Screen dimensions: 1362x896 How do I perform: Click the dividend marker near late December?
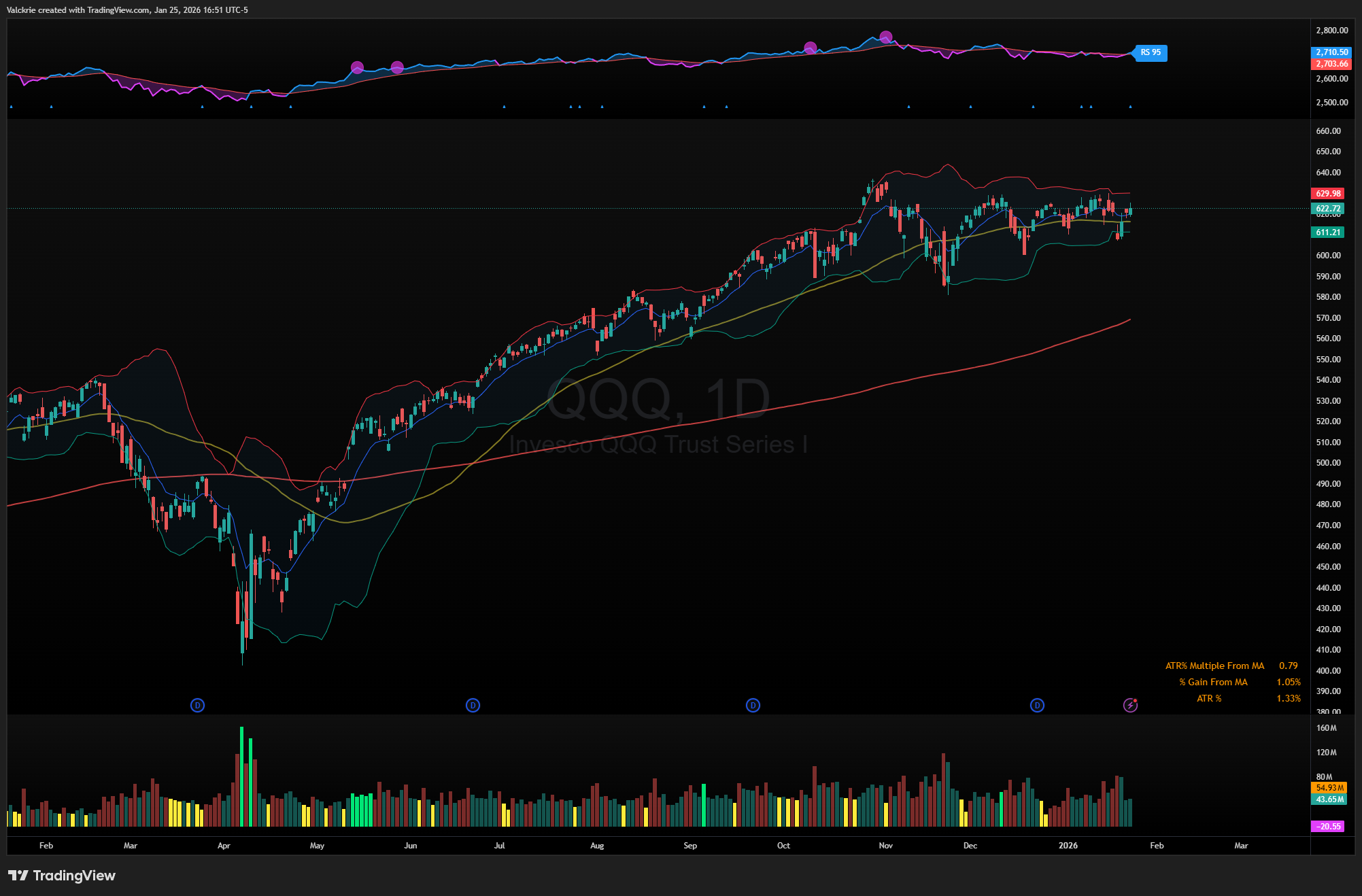pos(1037,705)
